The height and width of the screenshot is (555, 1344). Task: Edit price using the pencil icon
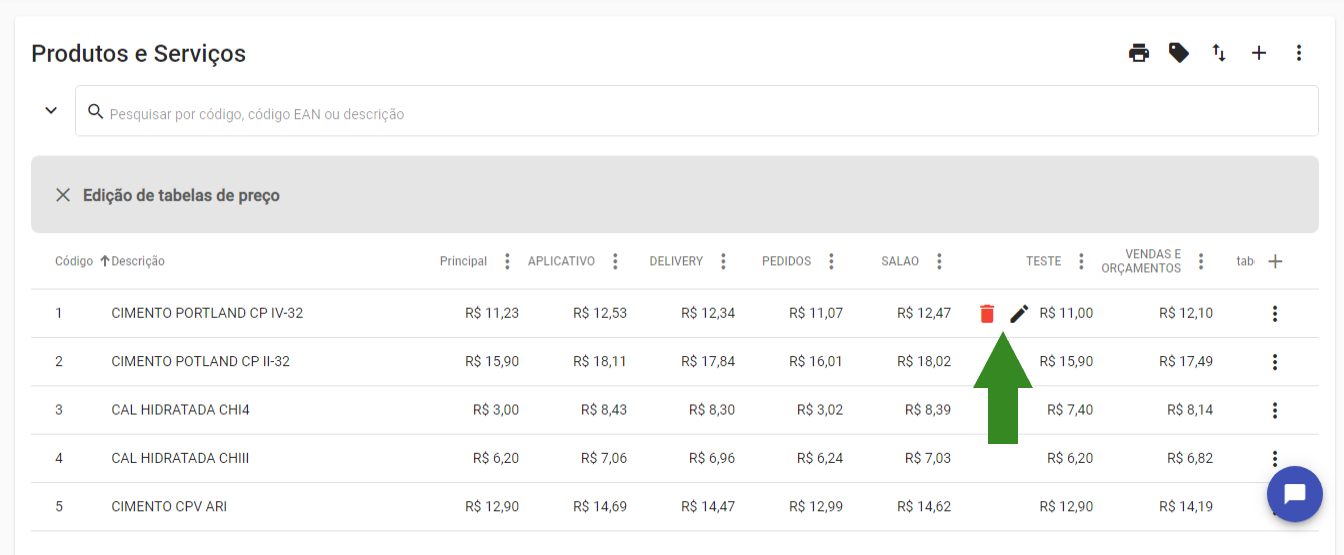1019,314
